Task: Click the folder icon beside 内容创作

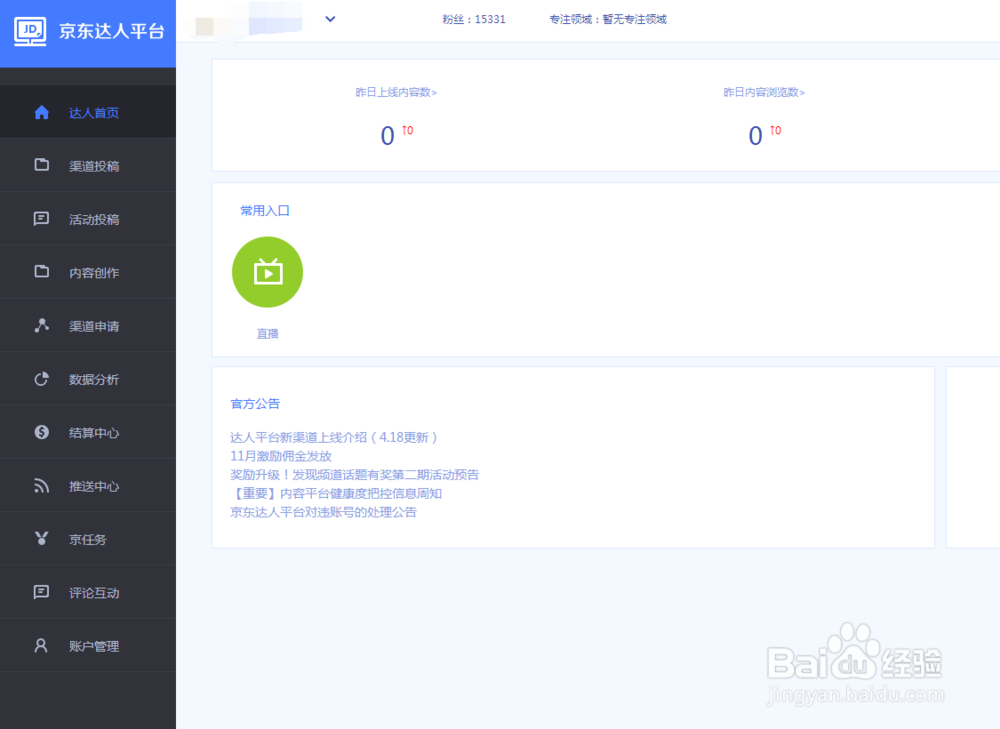Action: 41,272
